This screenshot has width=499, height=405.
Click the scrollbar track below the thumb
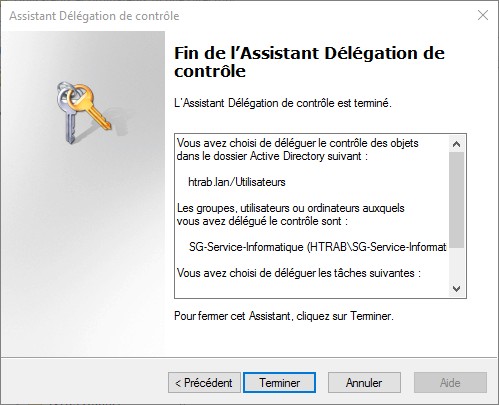456,264
